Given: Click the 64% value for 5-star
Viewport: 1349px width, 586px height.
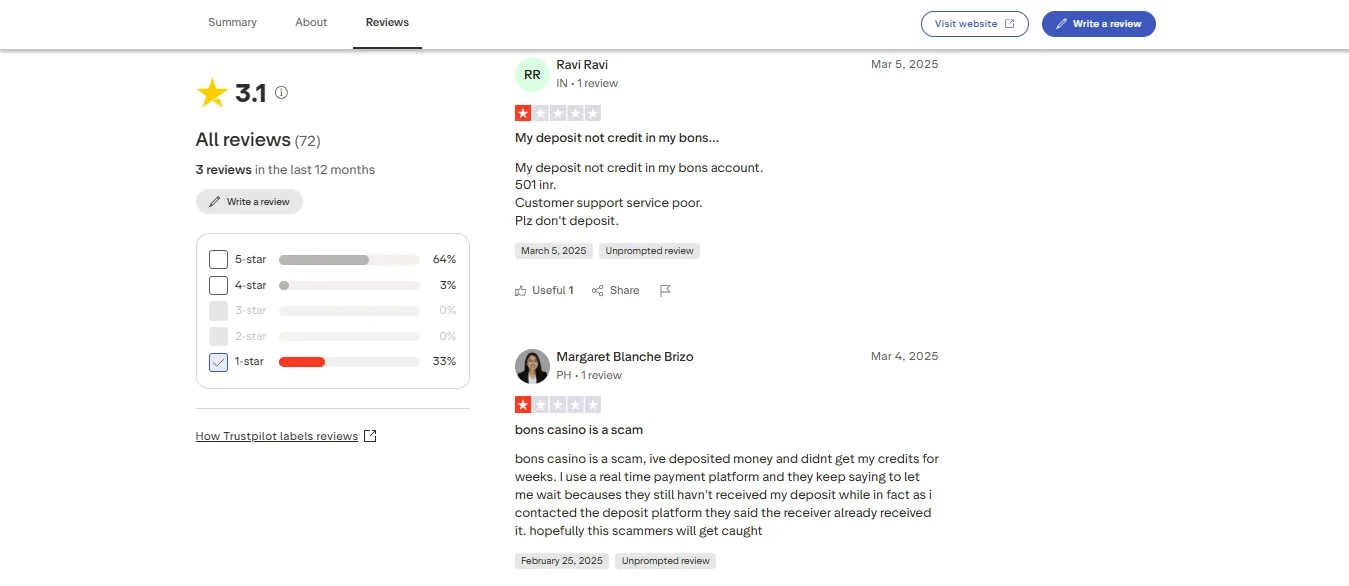Looking at the screenshot, I should 444,260.
